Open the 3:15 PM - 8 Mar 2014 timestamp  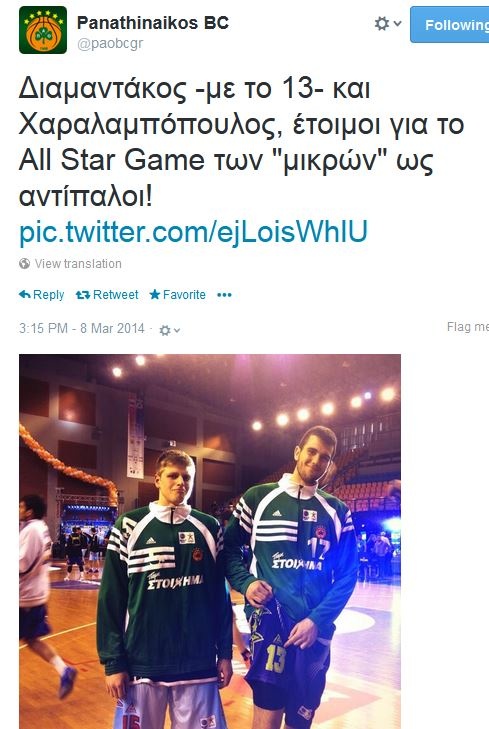[x=82, y=328]
